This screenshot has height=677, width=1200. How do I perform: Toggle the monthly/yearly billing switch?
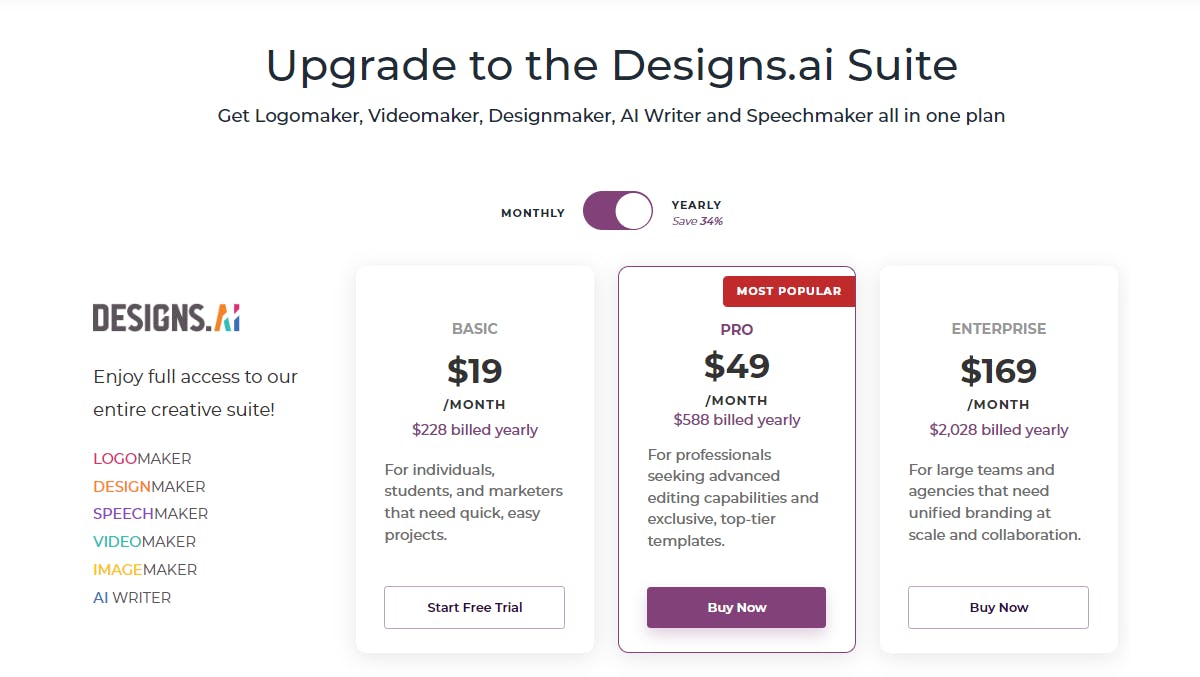[617, 211]
